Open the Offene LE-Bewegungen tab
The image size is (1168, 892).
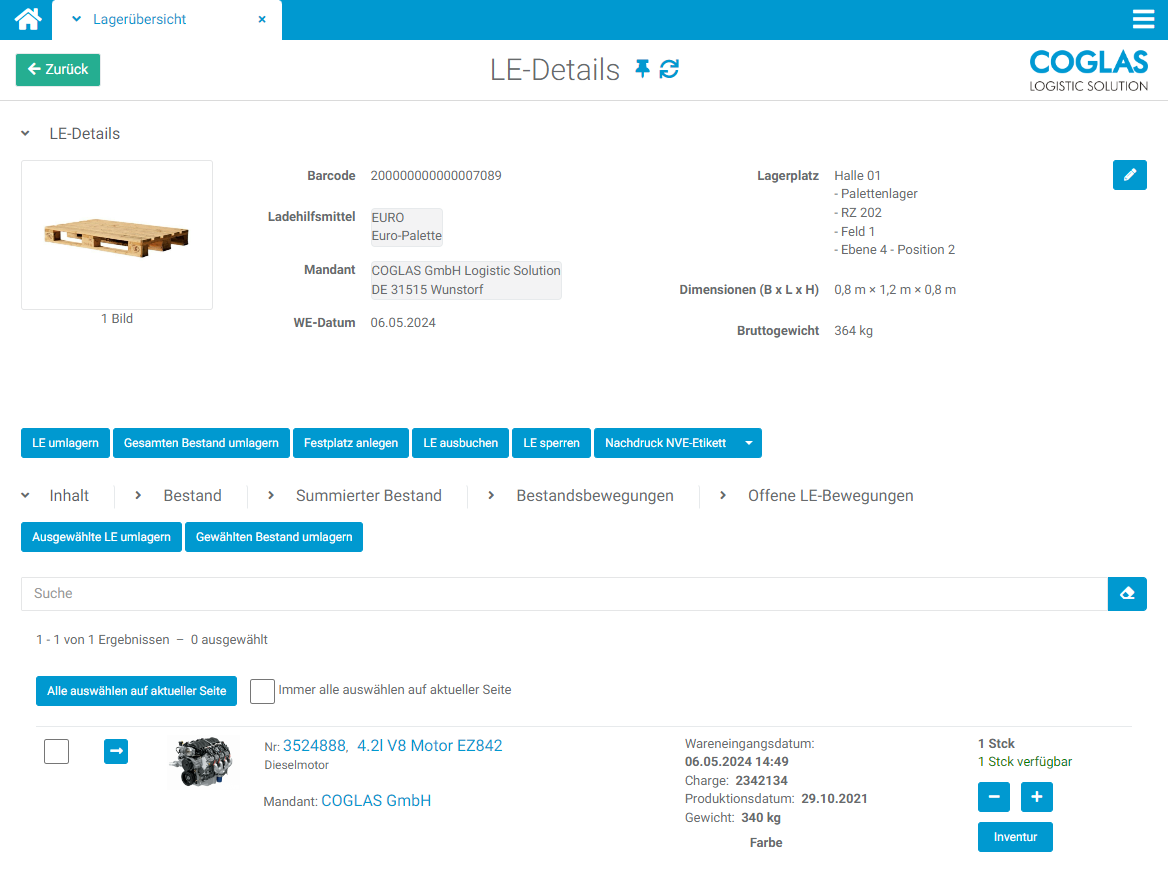(x=830, y=496)
